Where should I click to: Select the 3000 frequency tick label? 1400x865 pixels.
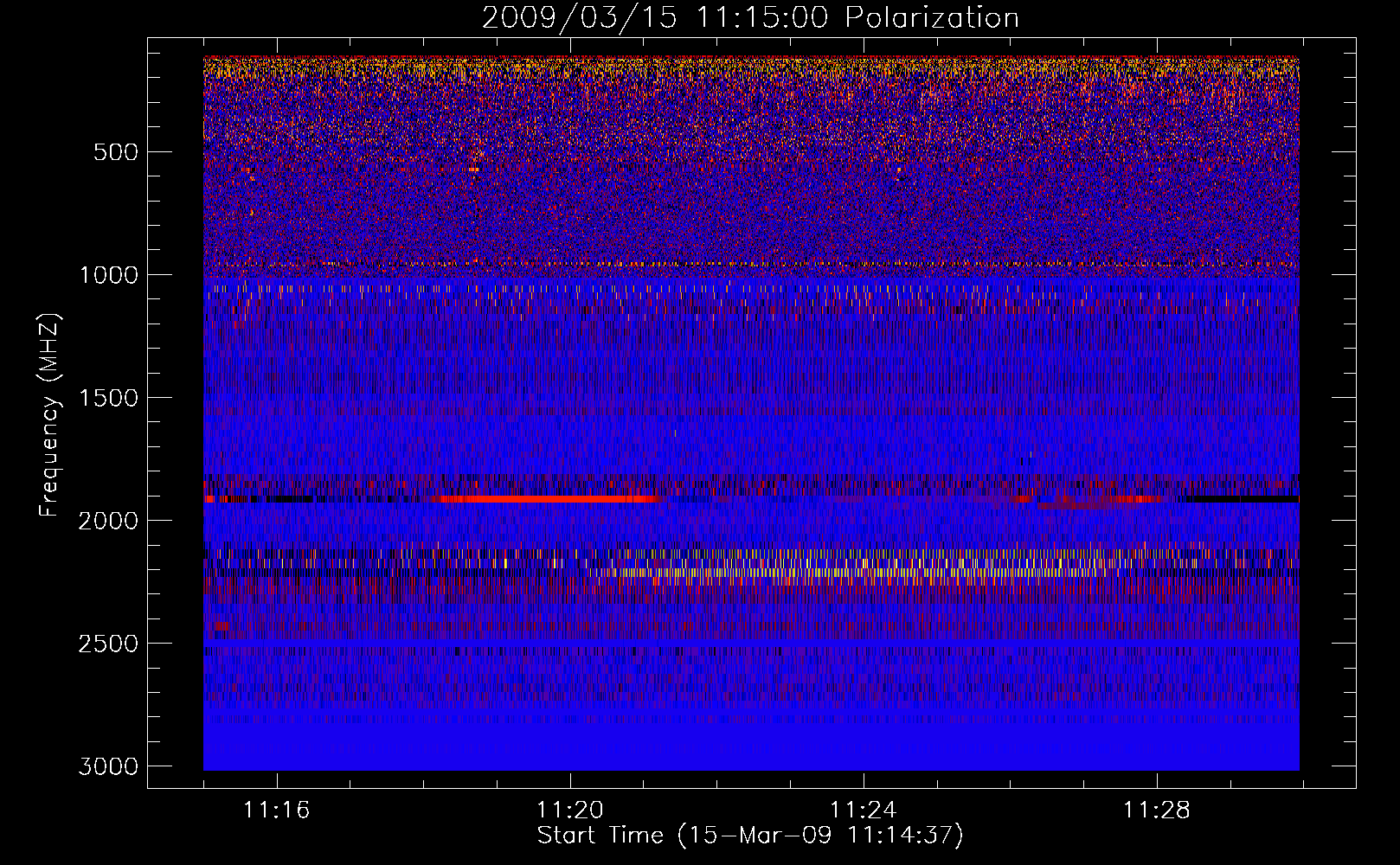109,766
